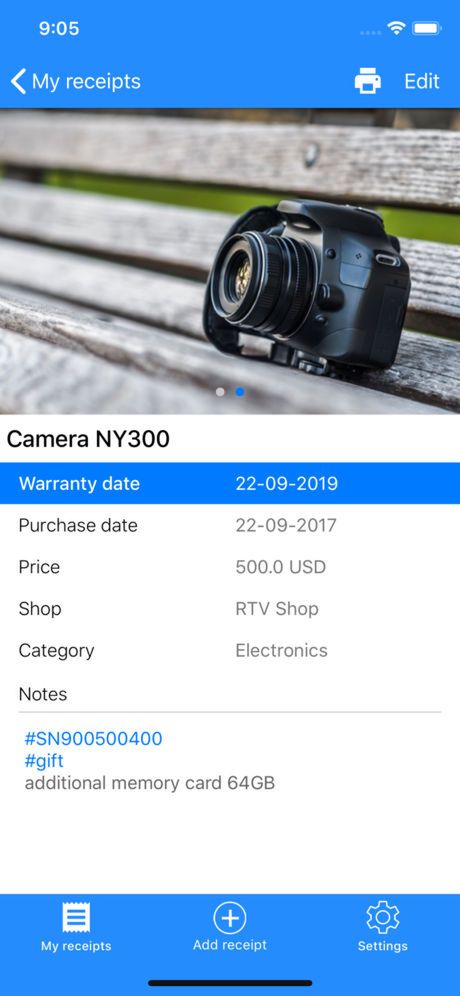460x996 pixels.
Task: Go back using the left chevron arrow
Action: coord(18,81)
